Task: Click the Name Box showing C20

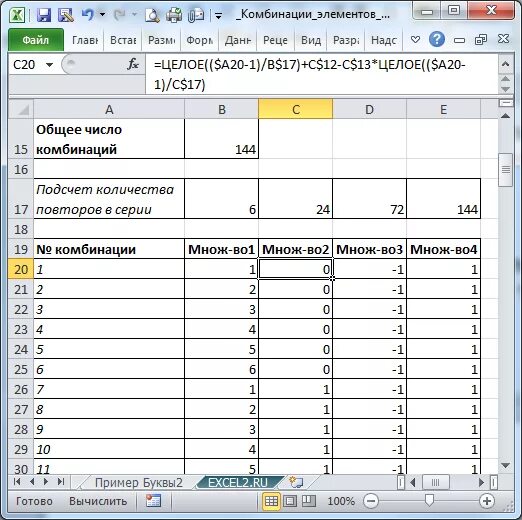Action: pyautogui.click(x=27, y=64)
